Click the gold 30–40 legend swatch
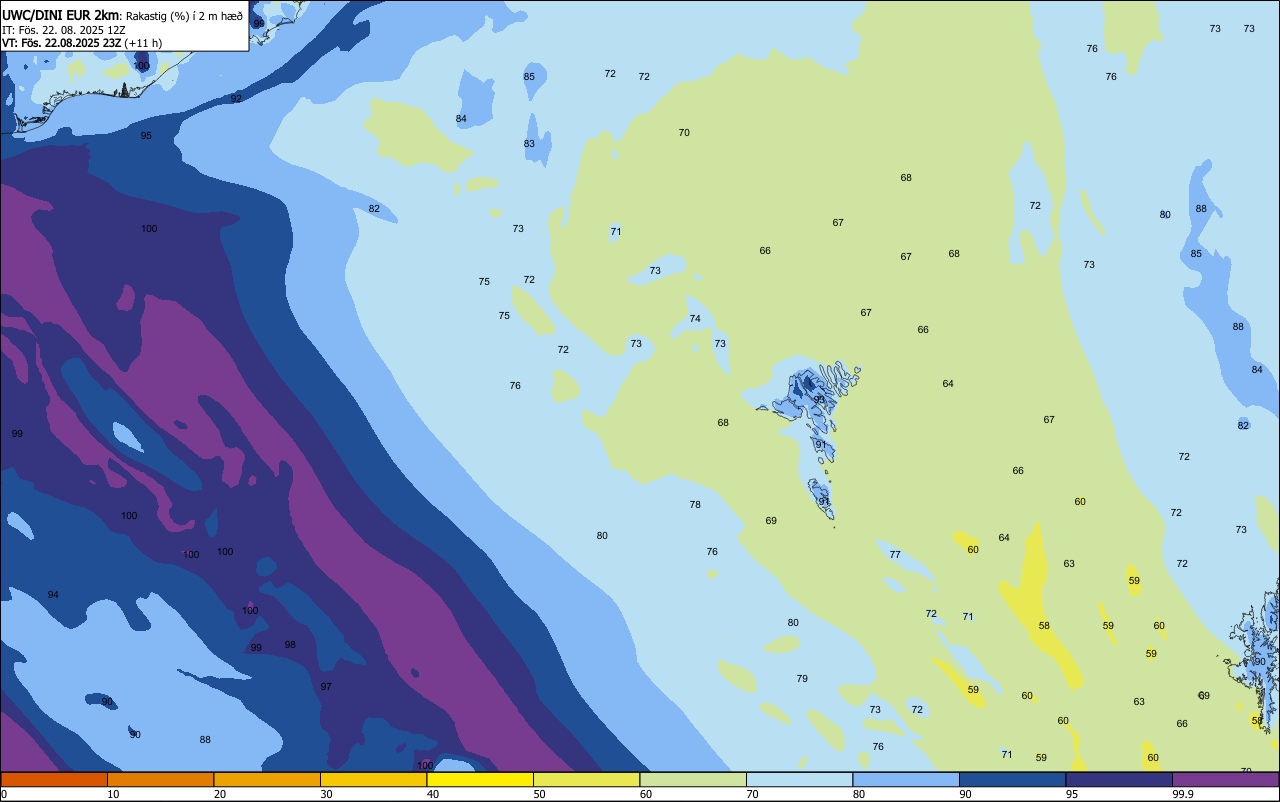 pyautogui.click(x=374, y=779)
